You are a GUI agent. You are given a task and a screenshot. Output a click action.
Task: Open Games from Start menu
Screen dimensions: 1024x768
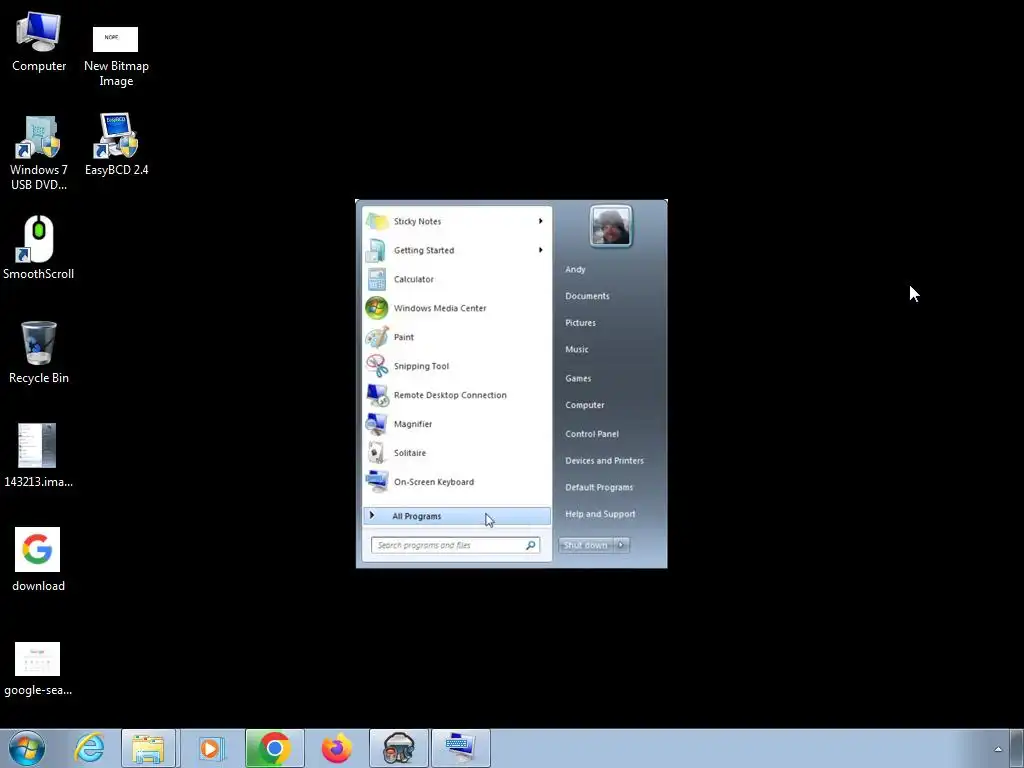[578, 379]
